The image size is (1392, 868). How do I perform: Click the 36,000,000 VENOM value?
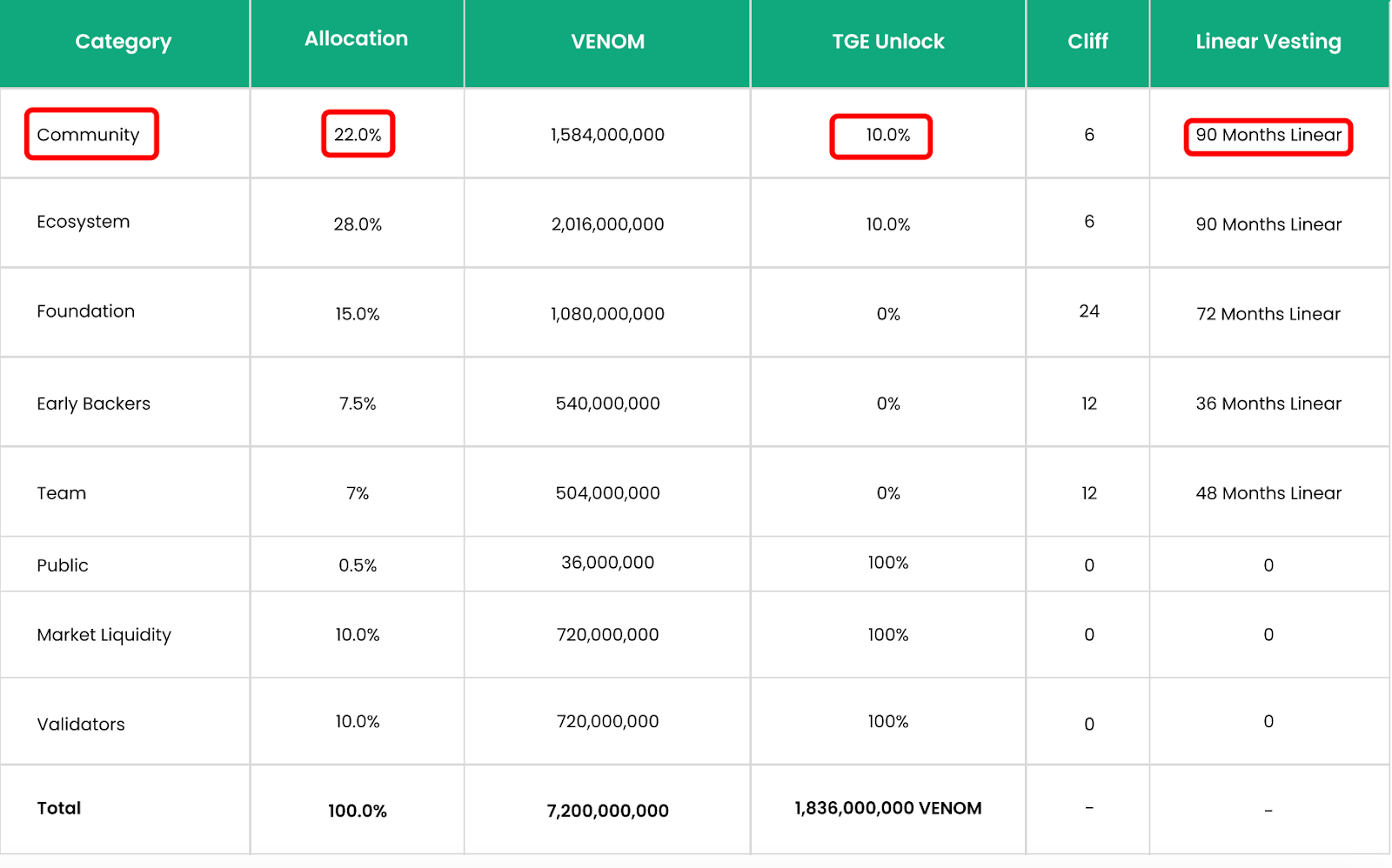click(607, 563)
